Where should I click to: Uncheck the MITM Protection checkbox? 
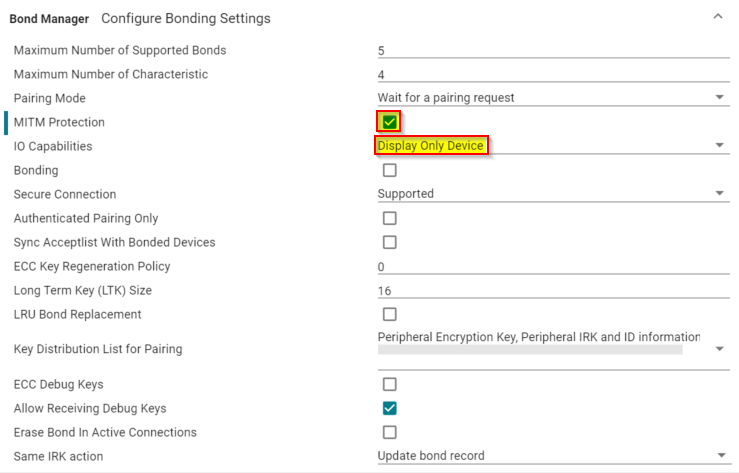pyautogui.click(x=390, y=122)
